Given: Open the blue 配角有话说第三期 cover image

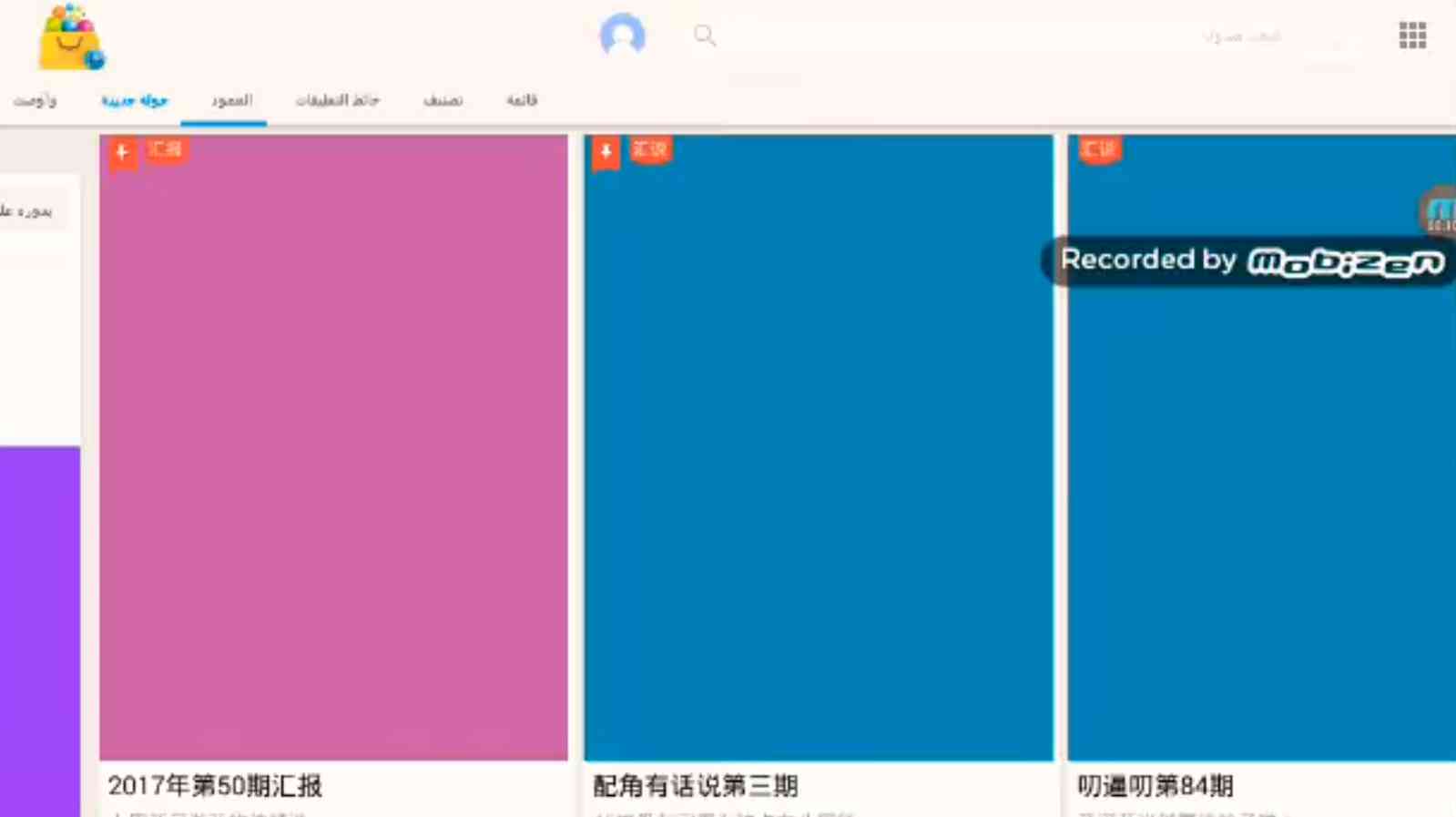Looking at the screenshot, I should point(819,447).
